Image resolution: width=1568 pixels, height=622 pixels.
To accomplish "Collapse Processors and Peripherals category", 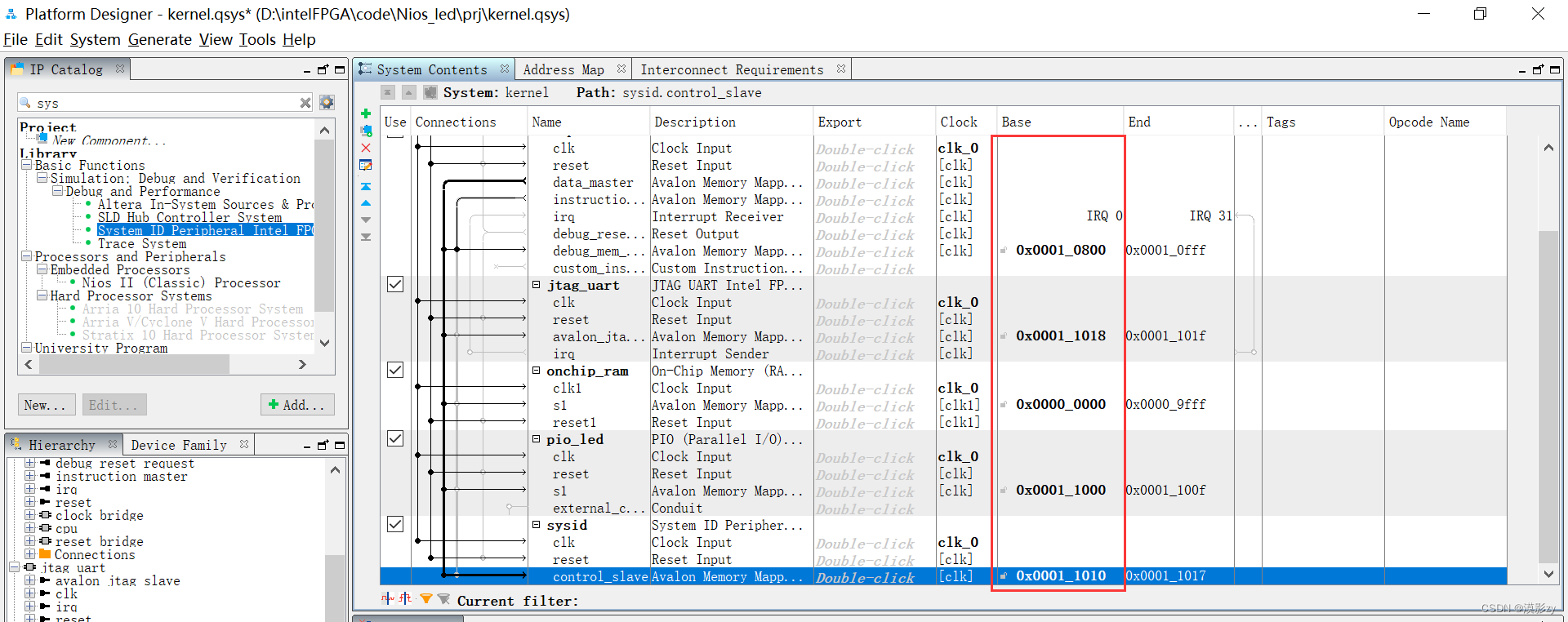I will [26, 256].
